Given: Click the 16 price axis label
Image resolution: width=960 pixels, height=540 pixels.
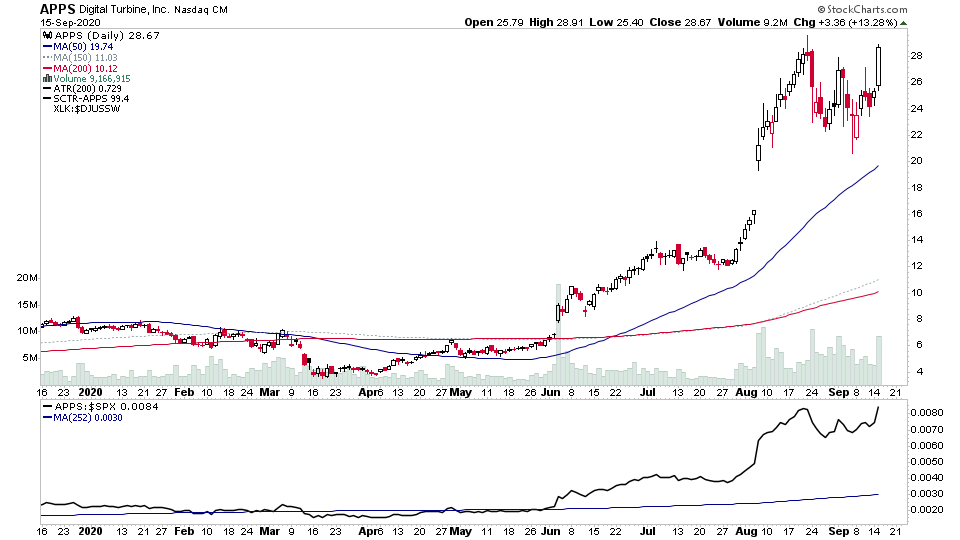Looking at the screenshot, I should point(917,214).
